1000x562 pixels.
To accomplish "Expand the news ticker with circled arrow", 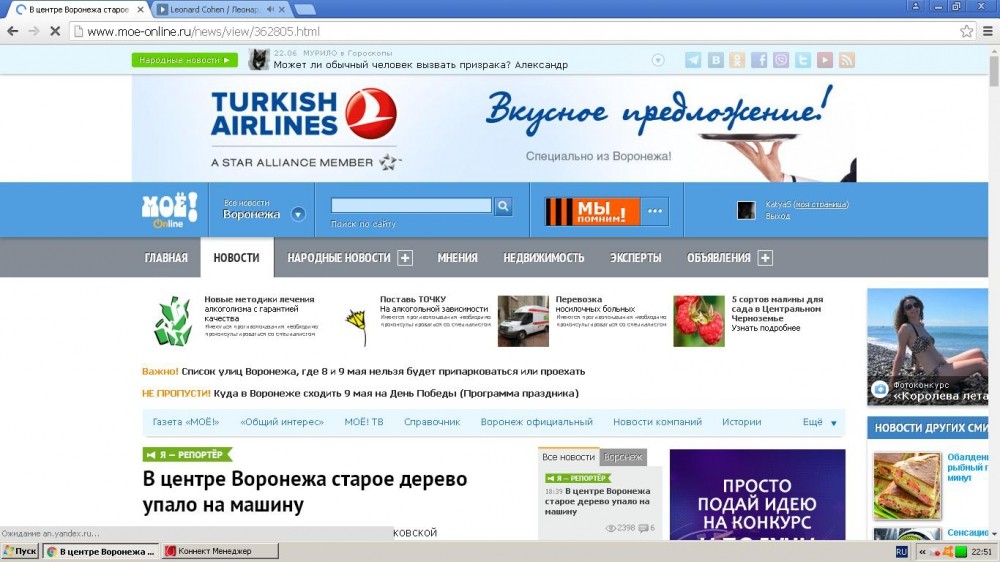I will coord(658,60).
